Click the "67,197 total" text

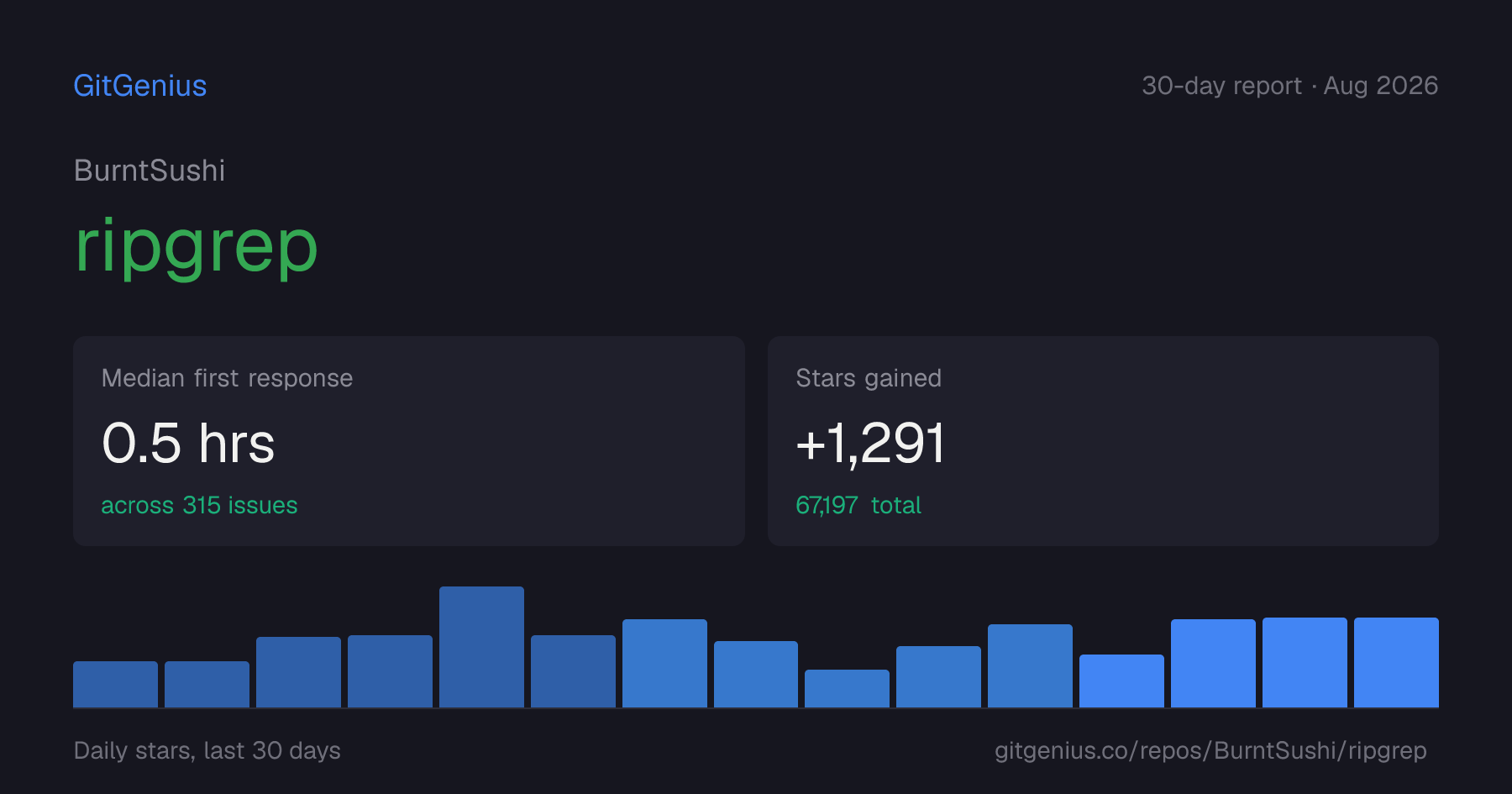click(858, 505)
